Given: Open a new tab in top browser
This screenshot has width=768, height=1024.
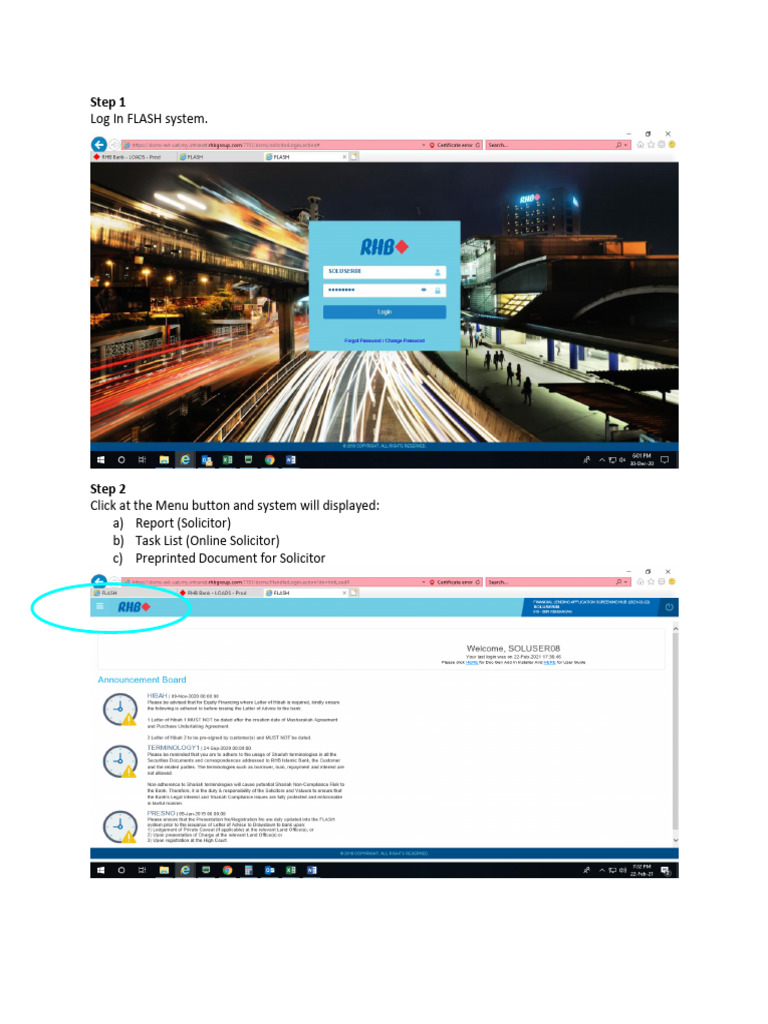Looking at the screenshot, I should pos(355,157).
